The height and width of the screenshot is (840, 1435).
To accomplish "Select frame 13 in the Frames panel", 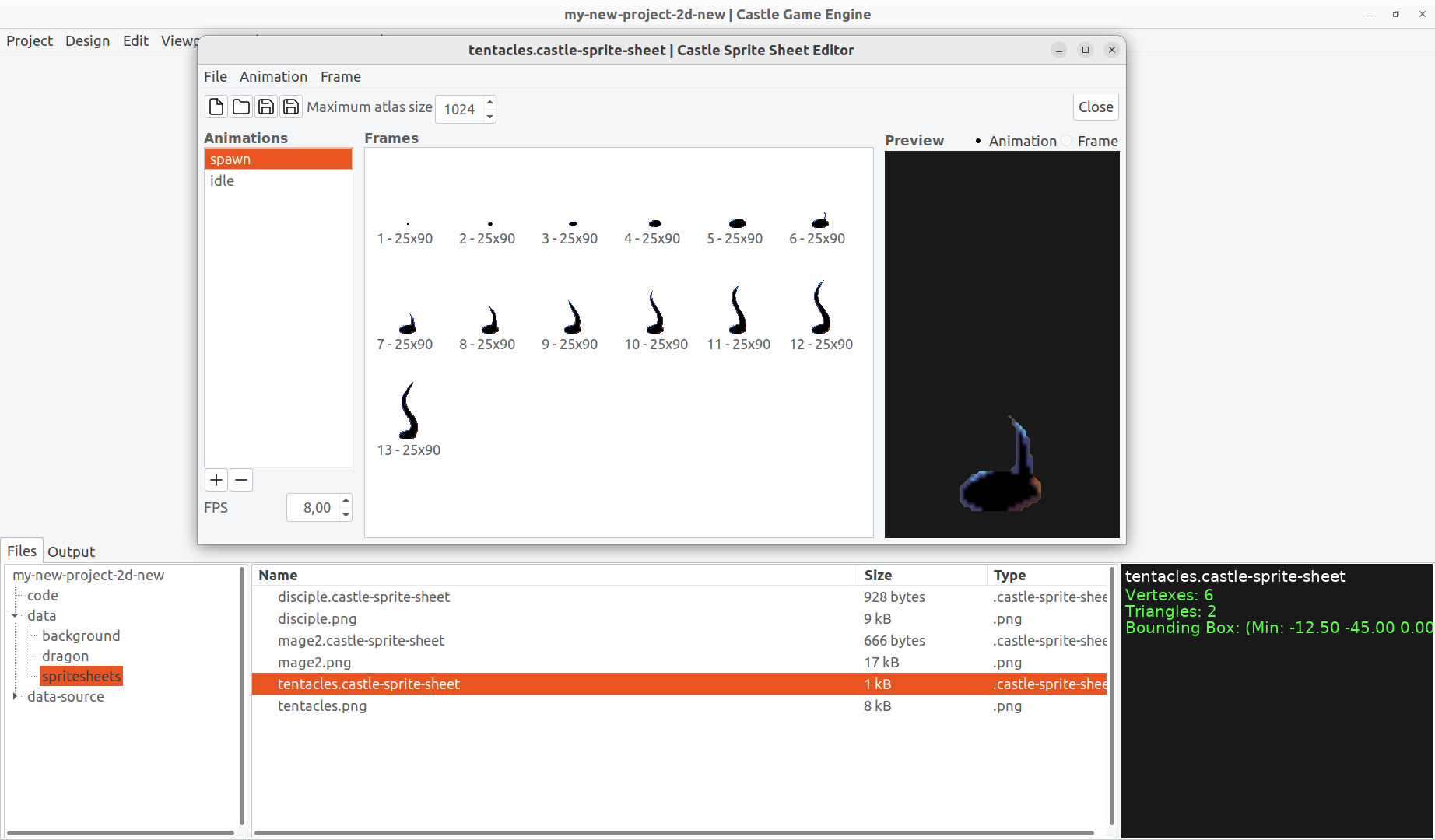I will click(408, 412).
